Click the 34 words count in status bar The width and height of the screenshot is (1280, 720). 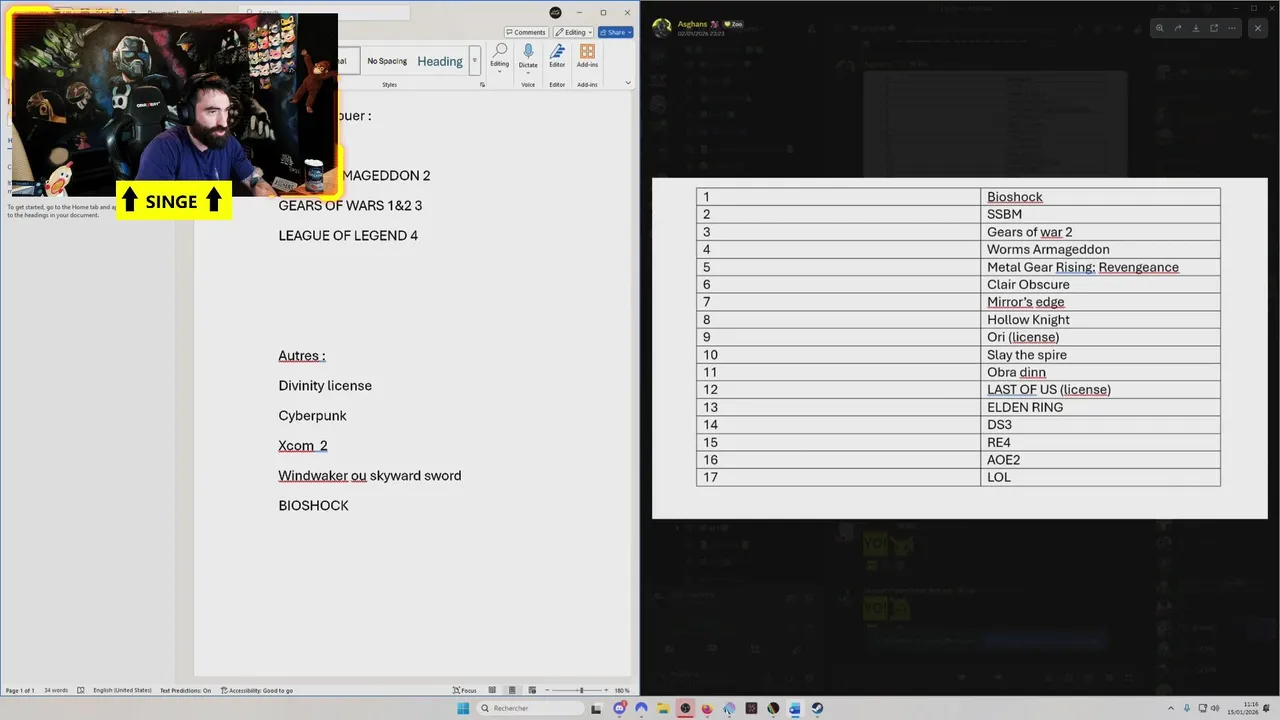[56, 690]
